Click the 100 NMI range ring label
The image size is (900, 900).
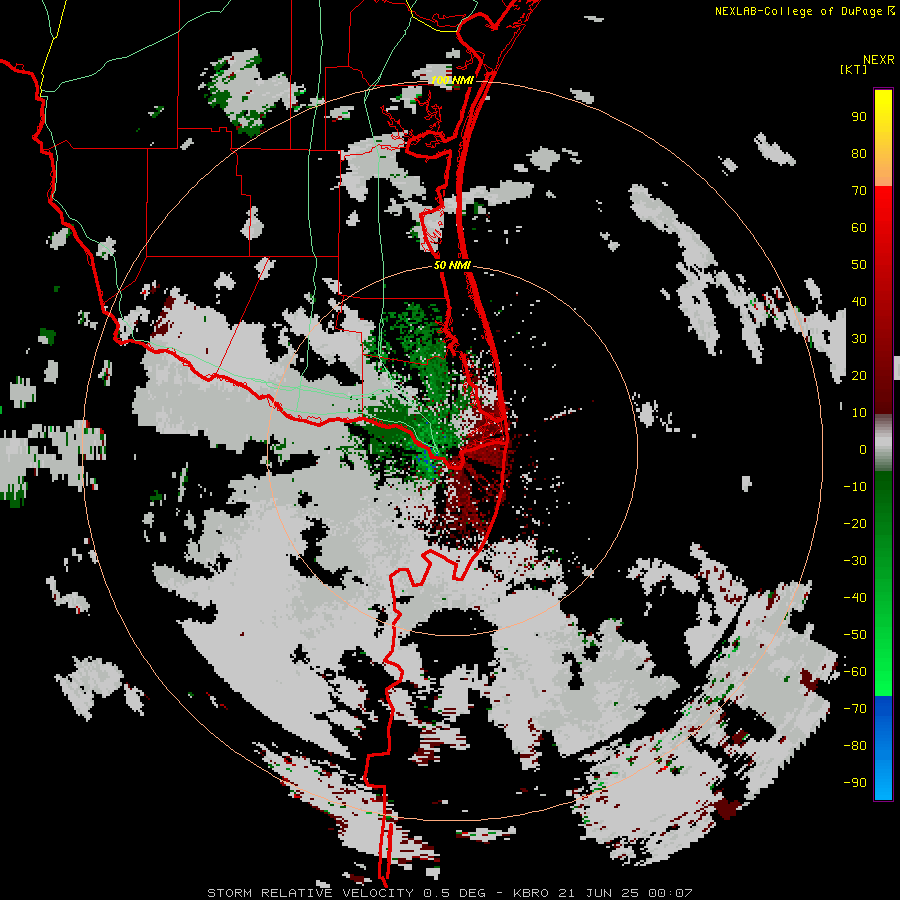(x=452, y=80)
